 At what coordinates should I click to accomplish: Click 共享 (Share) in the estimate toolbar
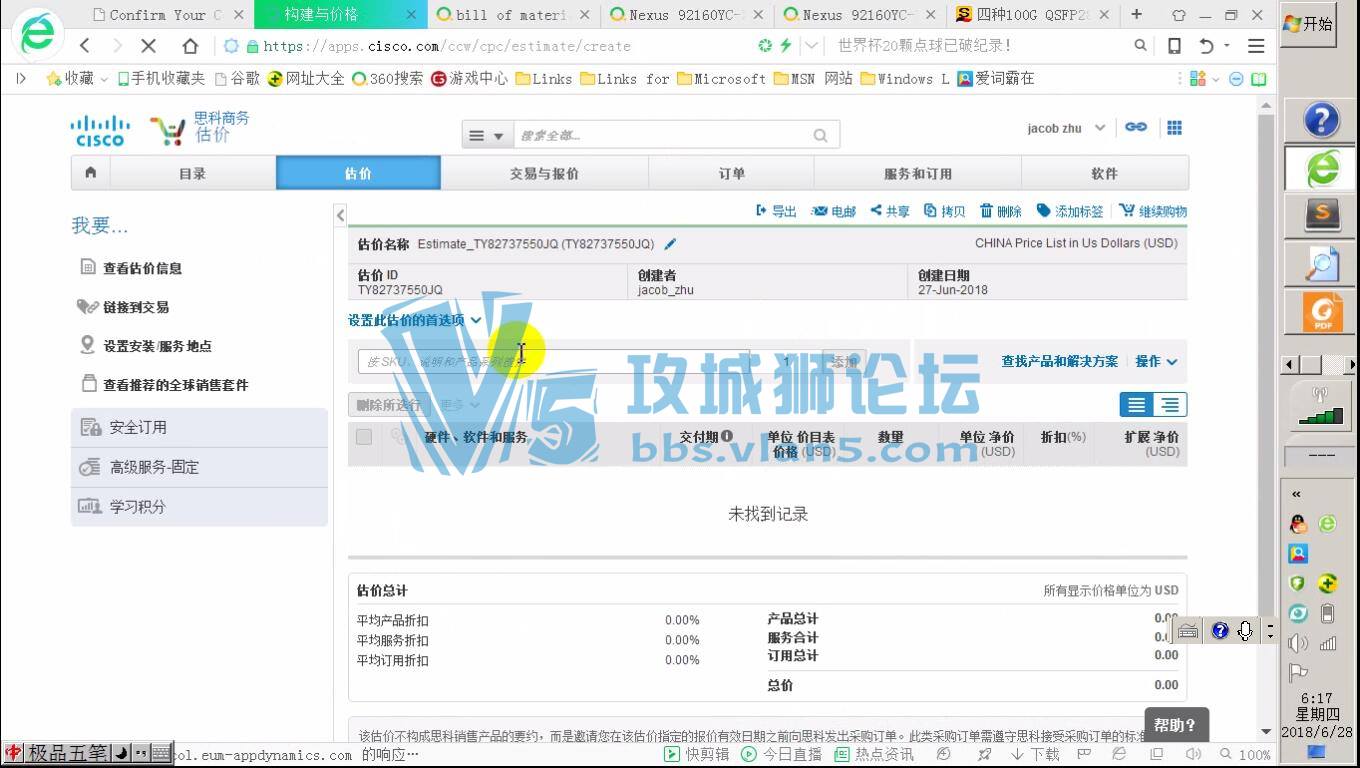click(890, 211)
